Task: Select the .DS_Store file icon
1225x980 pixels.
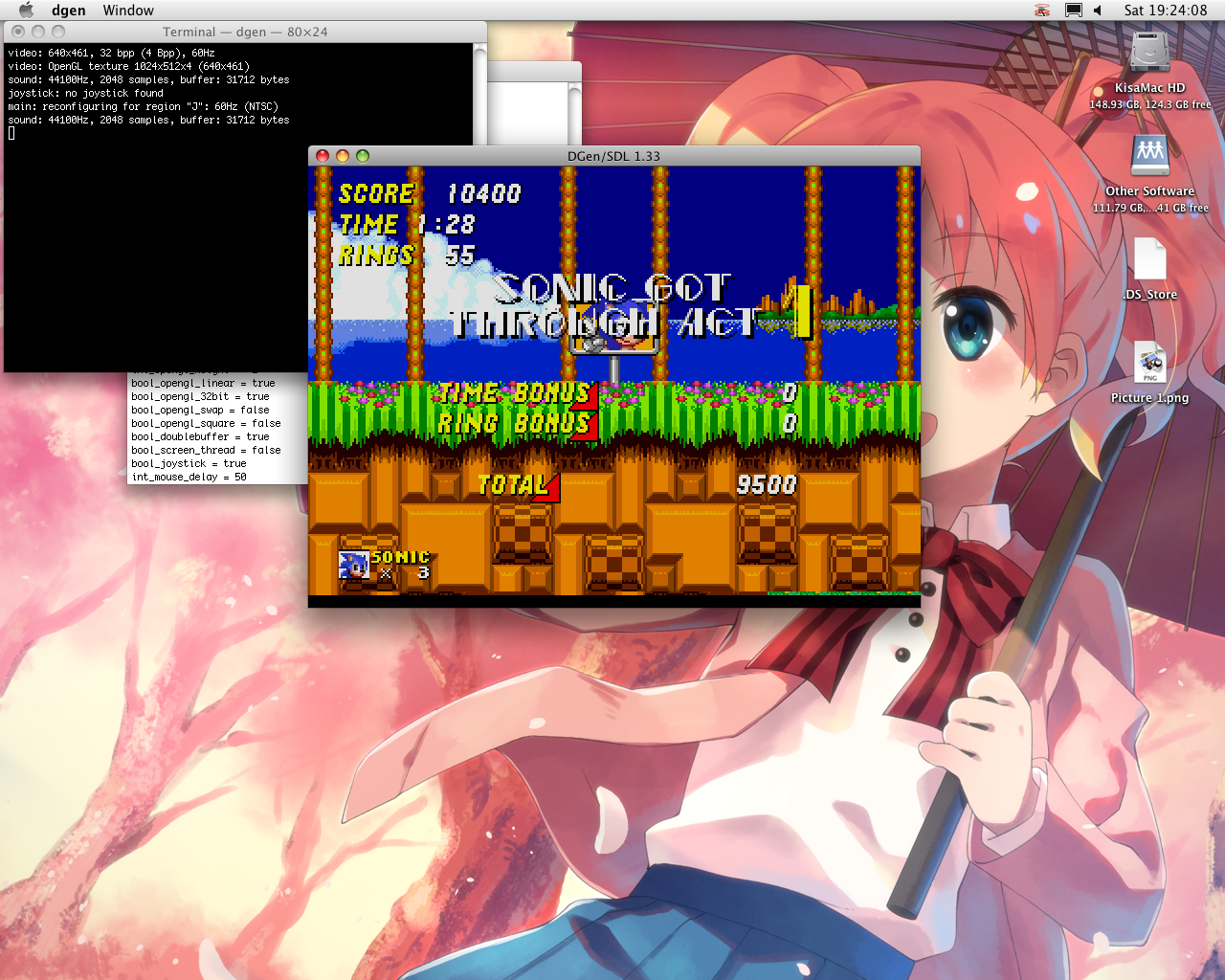Action: 1149,258
